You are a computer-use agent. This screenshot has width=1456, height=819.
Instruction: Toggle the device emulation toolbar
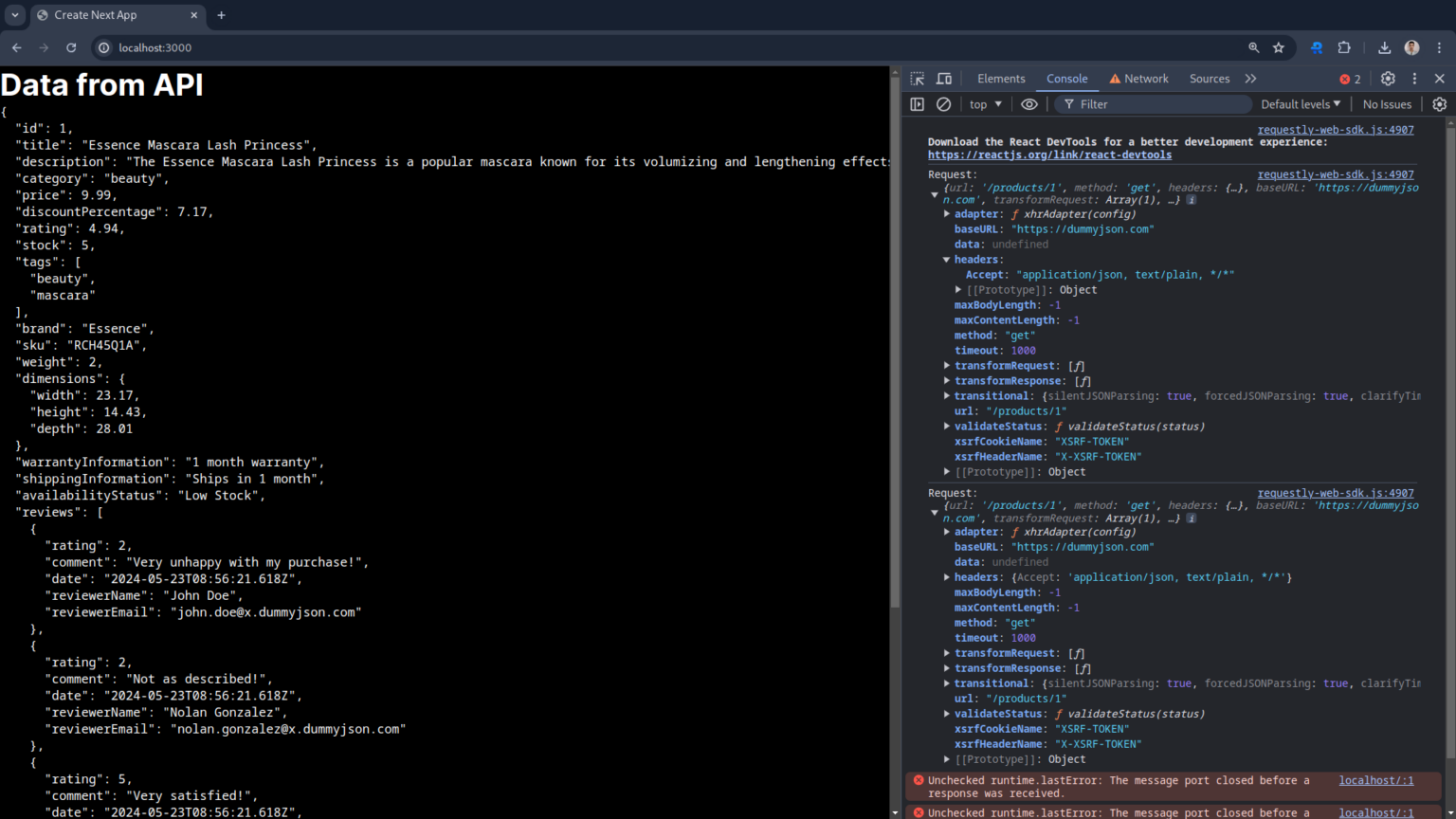coord(943,79)
